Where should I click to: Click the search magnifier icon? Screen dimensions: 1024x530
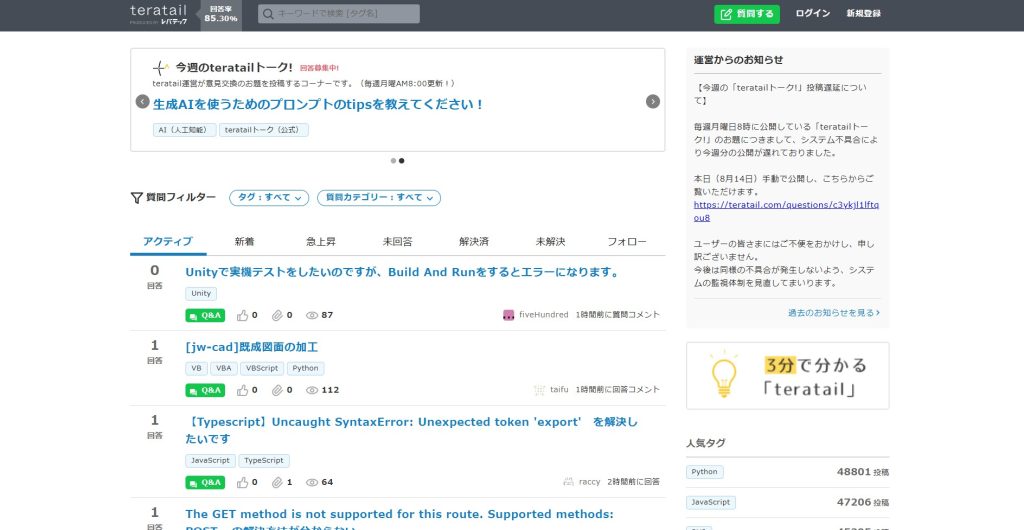268,14
